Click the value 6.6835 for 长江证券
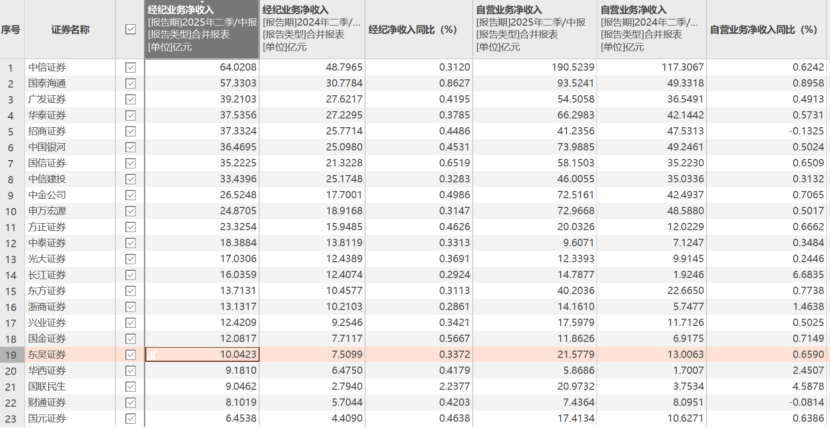Image resolution: width=830 pixels, height=428 pixels. 808,275
